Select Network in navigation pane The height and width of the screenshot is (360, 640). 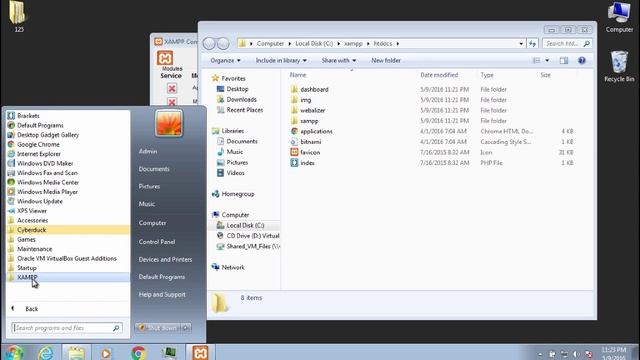tap(233, 267)
